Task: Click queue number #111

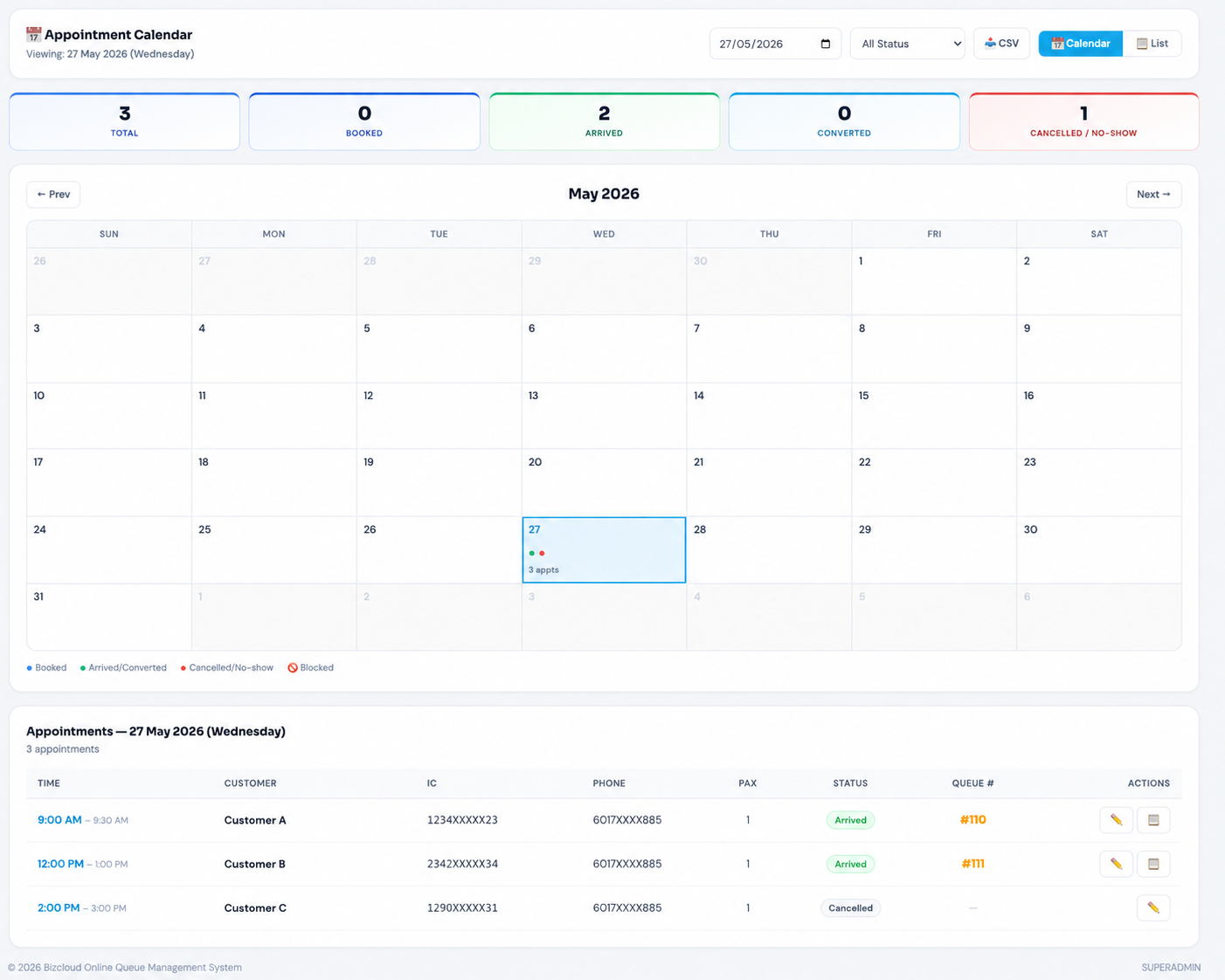Action: (x=972, y=864)
